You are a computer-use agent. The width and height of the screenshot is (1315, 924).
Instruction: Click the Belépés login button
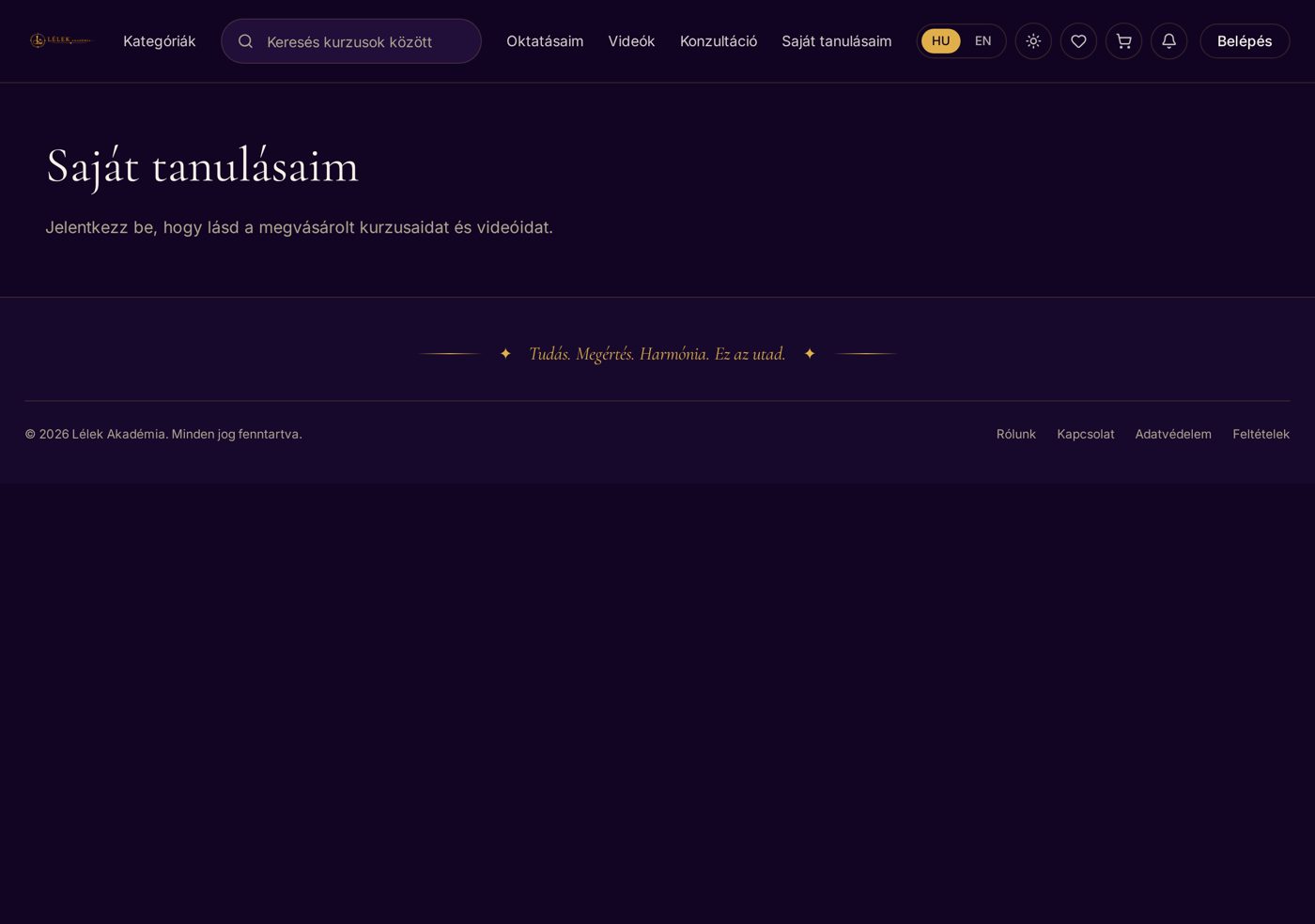tap(1245, 41)
